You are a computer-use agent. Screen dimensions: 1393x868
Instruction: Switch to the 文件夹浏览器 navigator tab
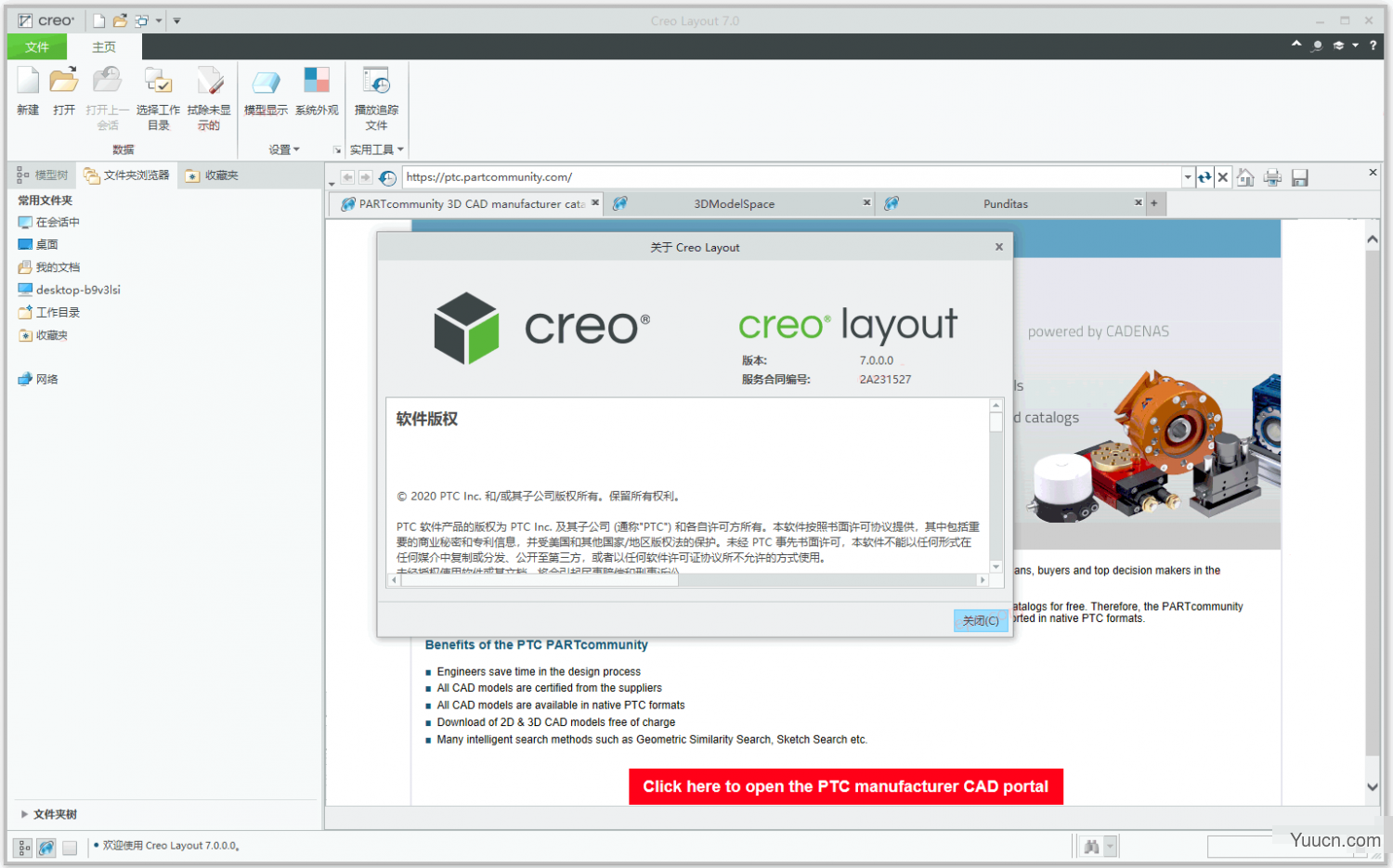126,175
